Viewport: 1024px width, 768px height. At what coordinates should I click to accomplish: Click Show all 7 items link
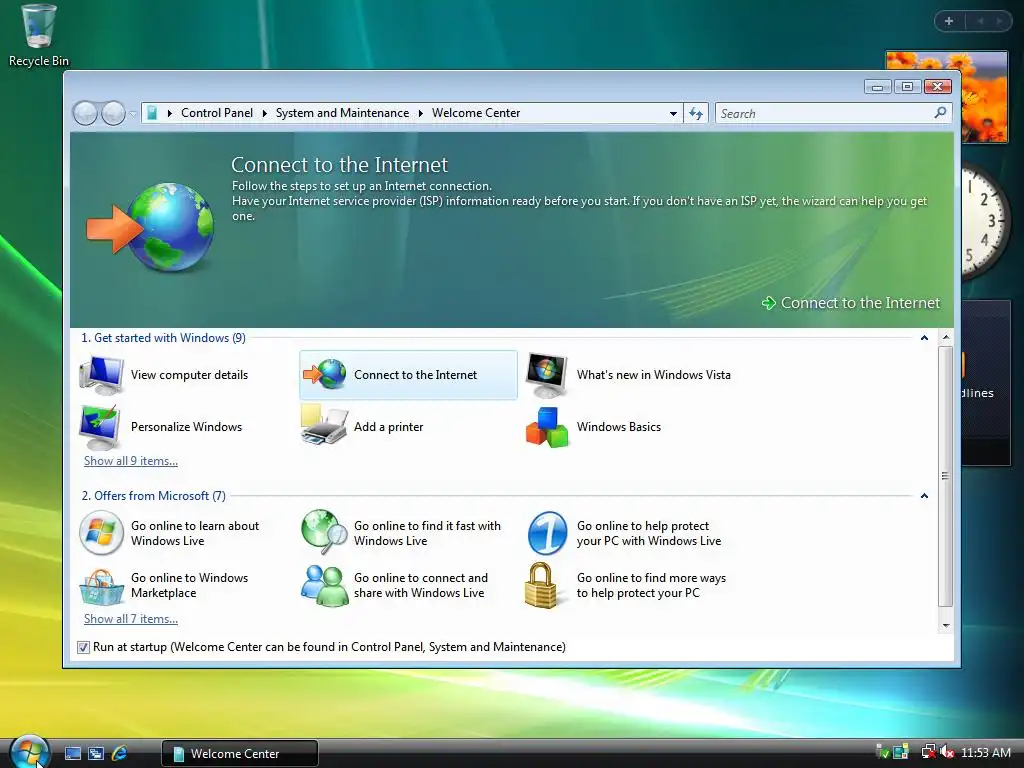pos(131,619)
